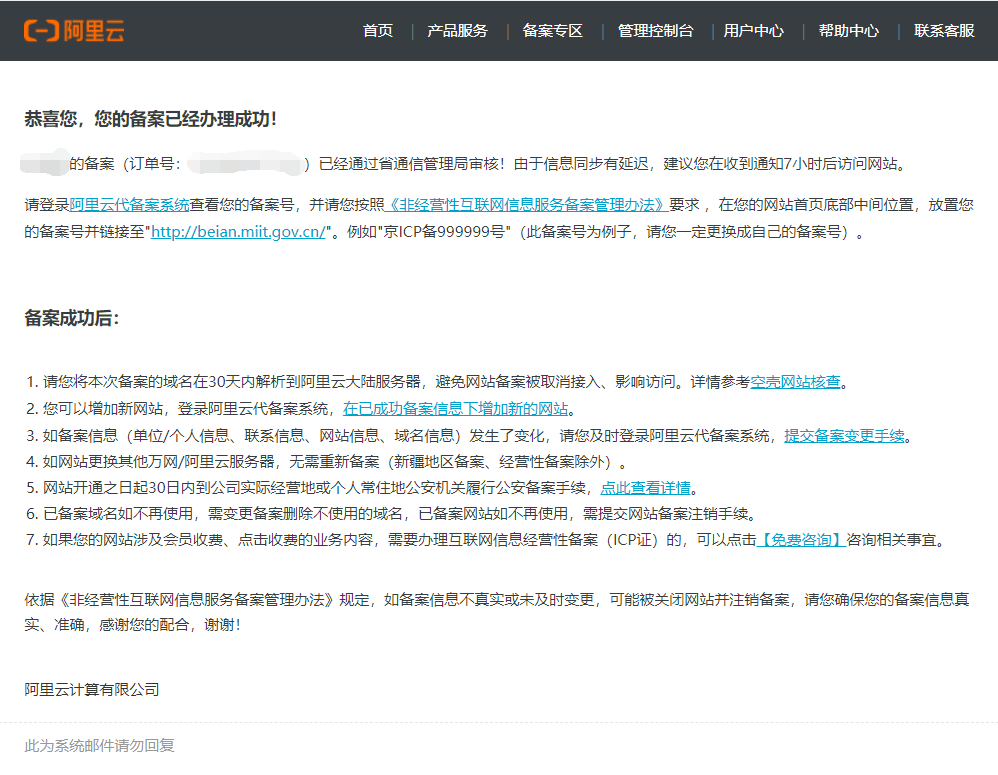Click the example text 京ICP备999999号

tap(445, 232)
